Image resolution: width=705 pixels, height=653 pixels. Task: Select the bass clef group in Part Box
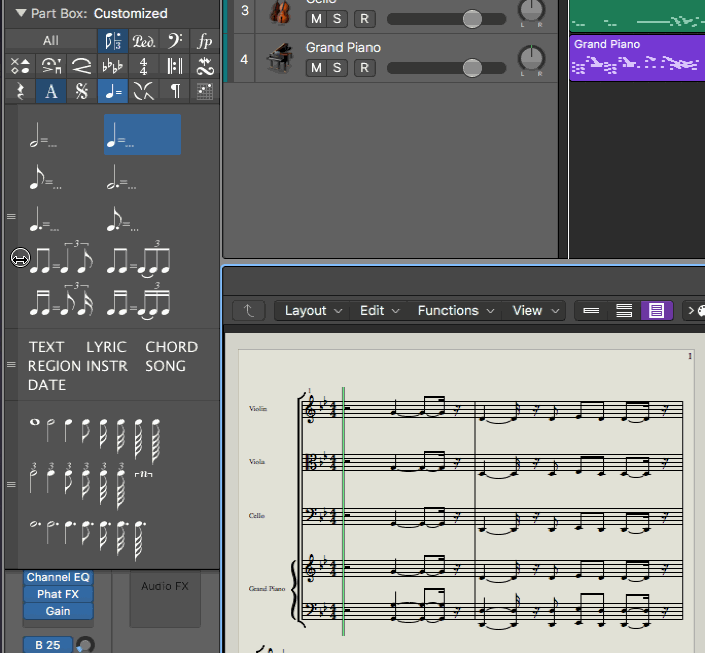coord(174,41)
